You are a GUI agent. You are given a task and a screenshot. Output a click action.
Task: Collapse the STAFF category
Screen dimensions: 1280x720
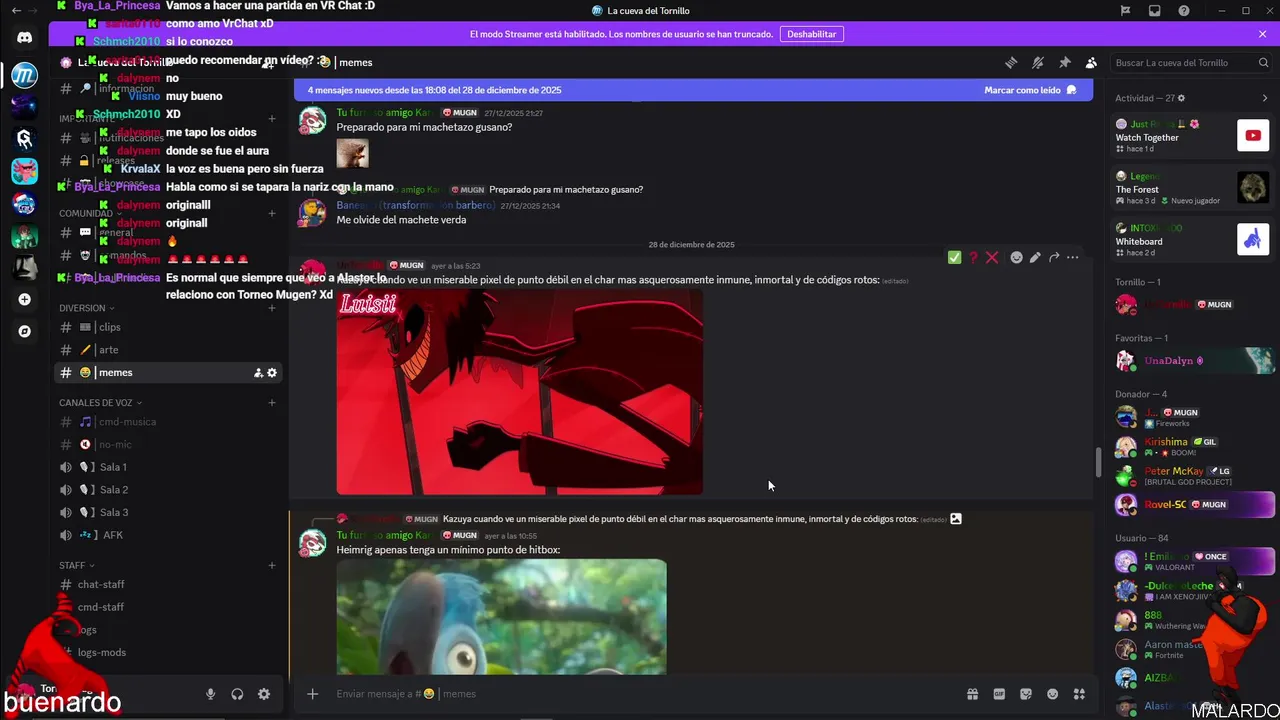point(77,566)
